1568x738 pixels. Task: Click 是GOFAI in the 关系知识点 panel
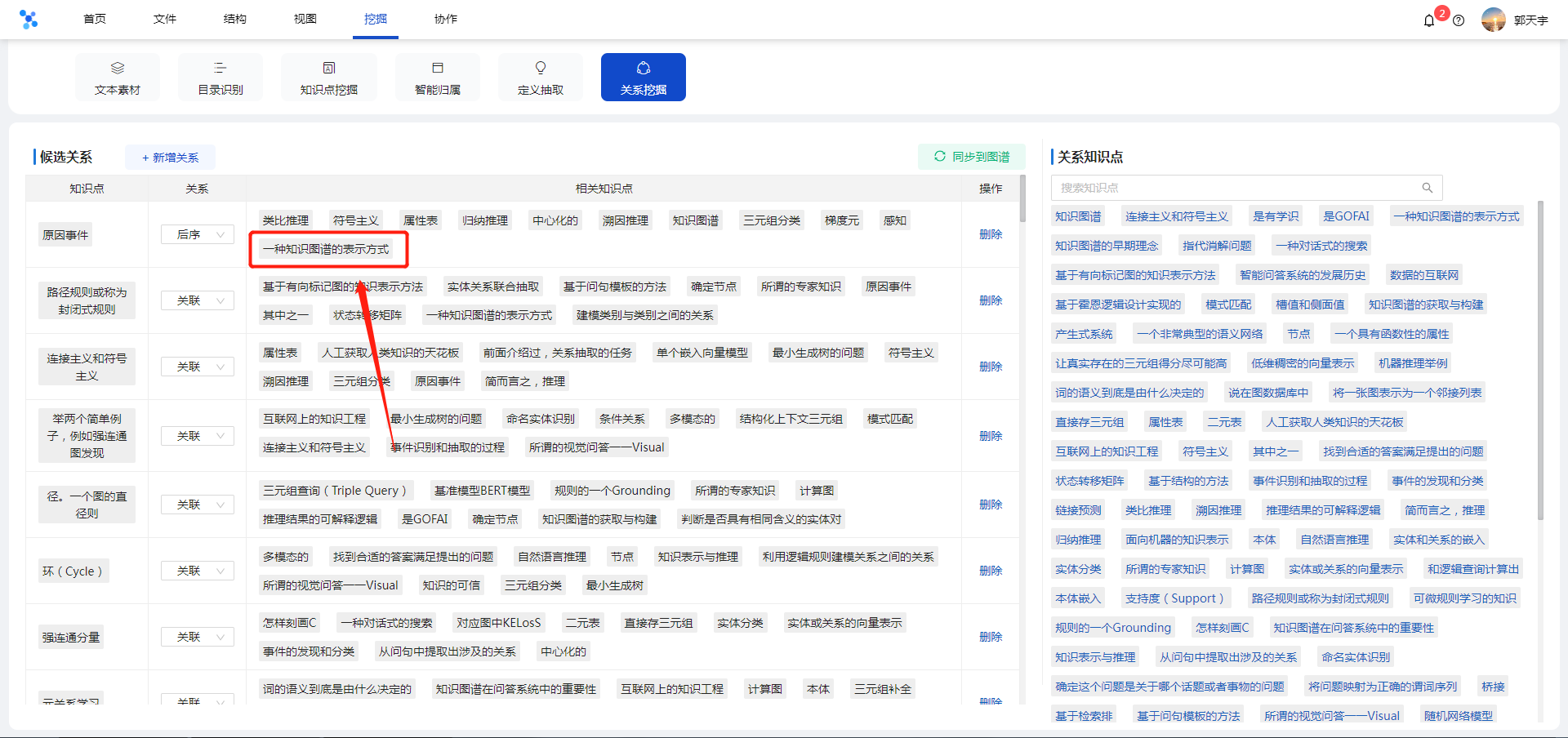[x=1346, y=216]
